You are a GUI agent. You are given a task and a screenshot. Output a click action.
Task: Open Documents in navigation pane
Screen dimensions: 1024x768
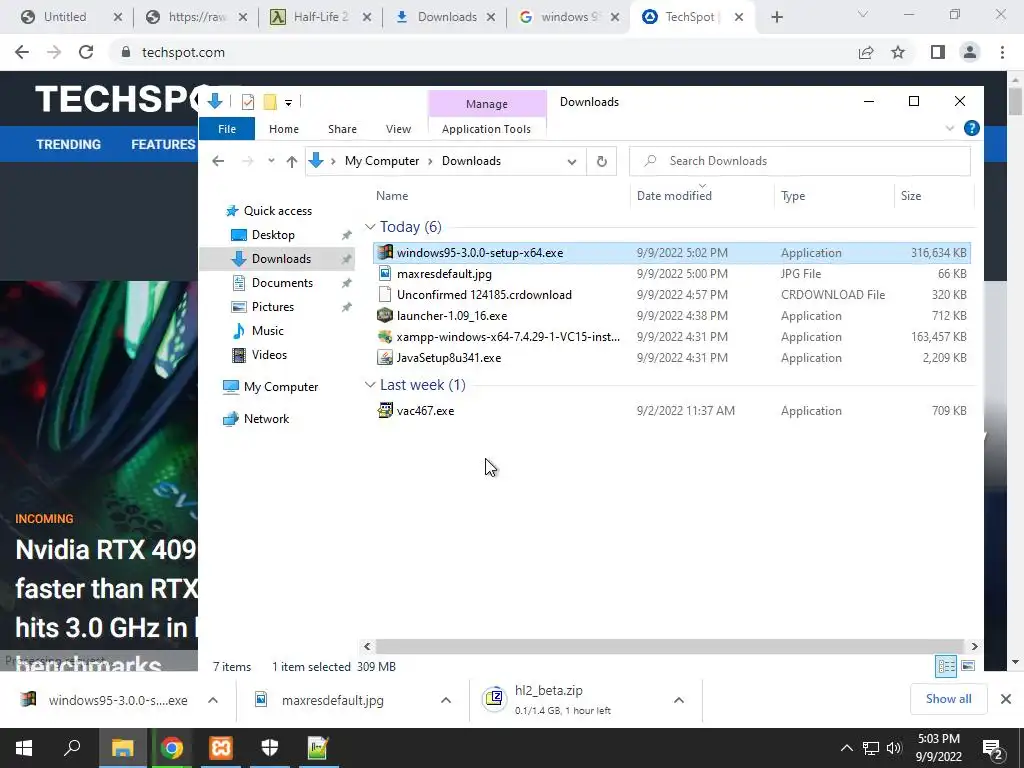[x=282, y=283]
